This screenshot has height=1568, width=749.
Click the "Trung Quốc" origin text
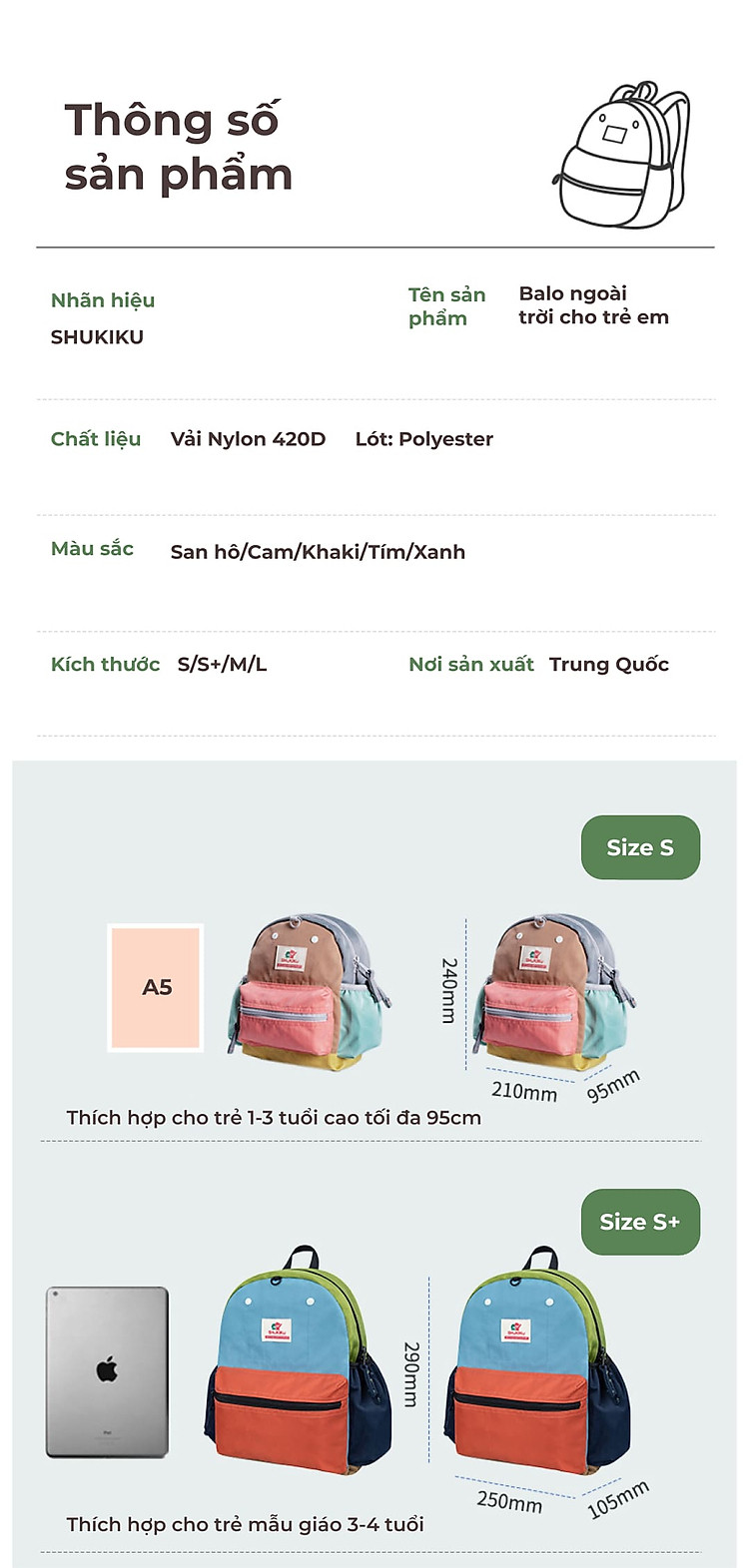(608, 665)
